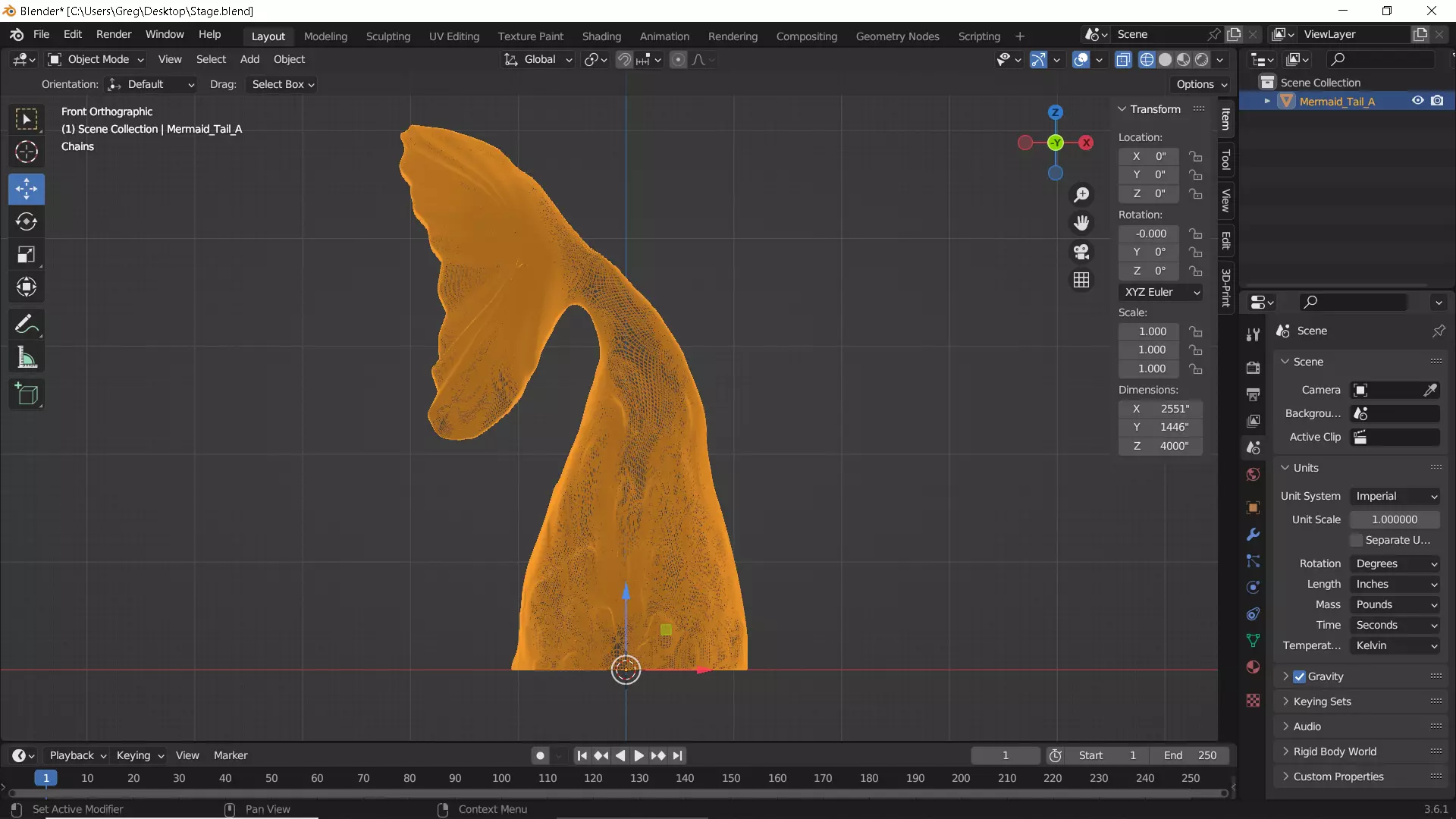Open the Object Mode dropdown
Viewport: 1456px width, 819px height.
(x=96, y=59)
